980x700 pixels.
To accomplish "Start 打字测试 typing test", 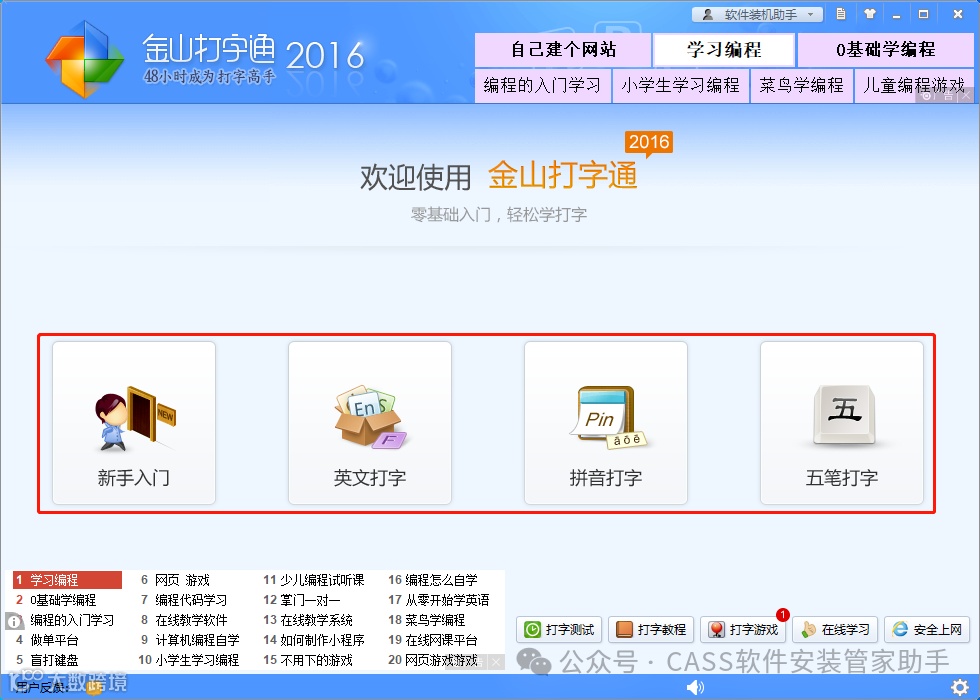I will [559, 629].
